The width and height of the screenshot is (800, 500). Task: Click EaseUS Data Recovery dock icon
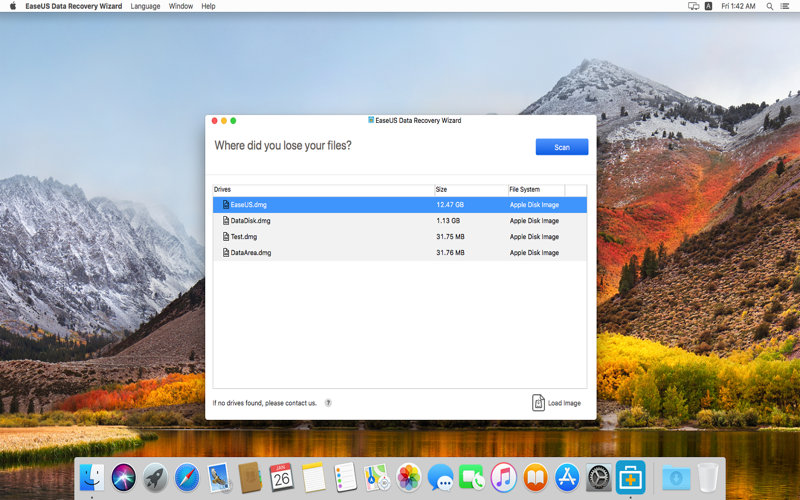click(631, 477)
